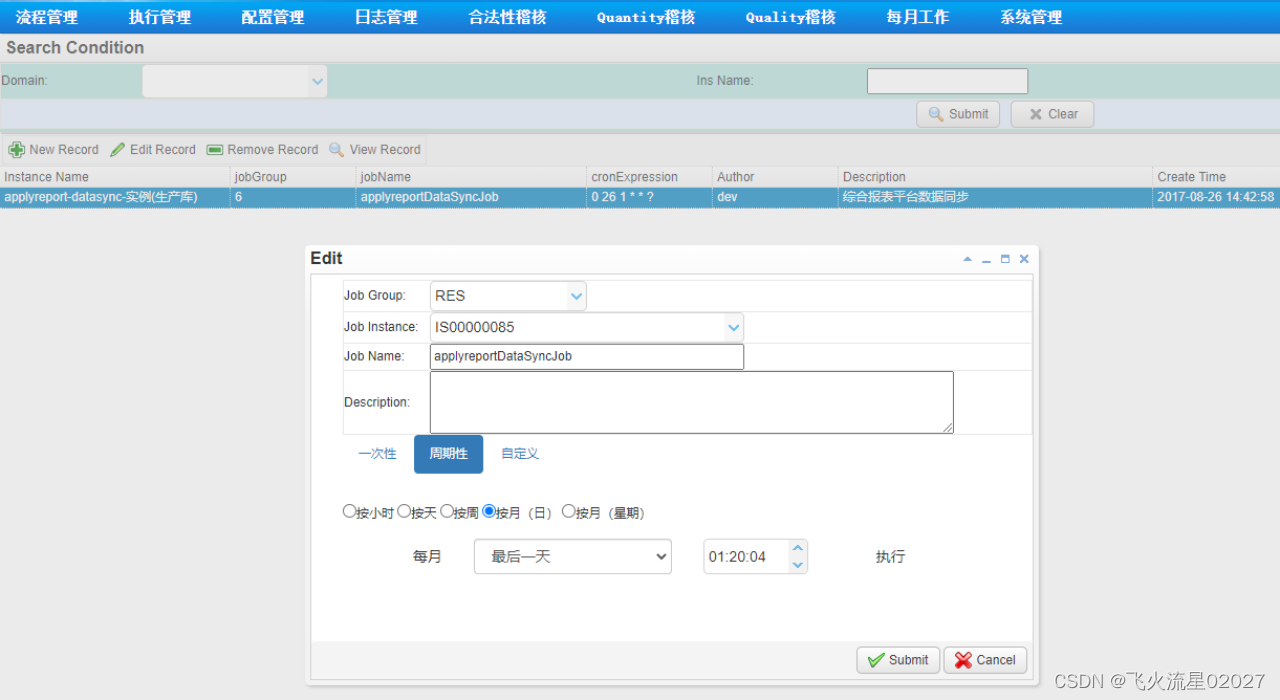Viewport: 1280px width, 700px height.
Task: Click the View Record magnifier icon
Action: [x=337, y=150]
